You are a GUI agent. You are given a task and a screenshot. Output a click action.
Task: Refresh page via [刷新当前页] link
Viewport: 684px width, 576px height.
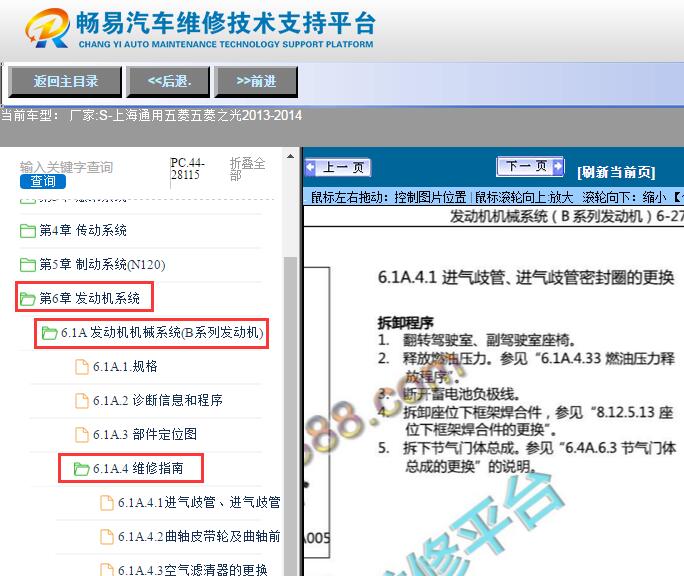coord(616,172)
